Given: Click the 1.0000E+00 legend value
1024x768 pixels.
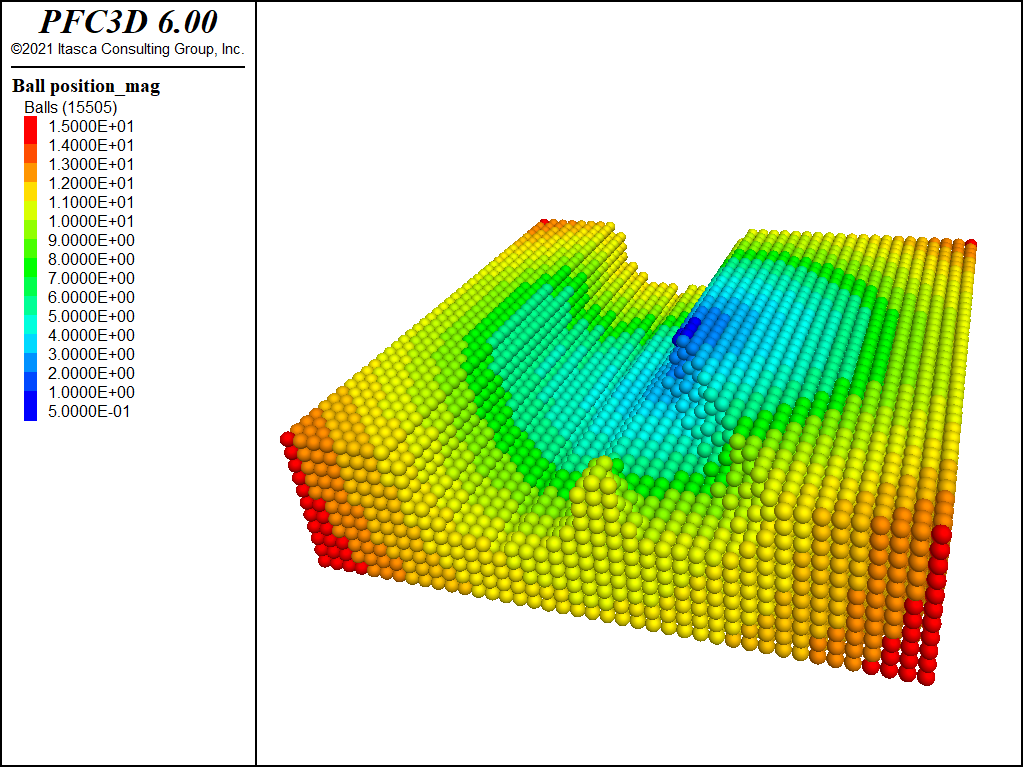Looking at the screenshot, I should point(91,392).
